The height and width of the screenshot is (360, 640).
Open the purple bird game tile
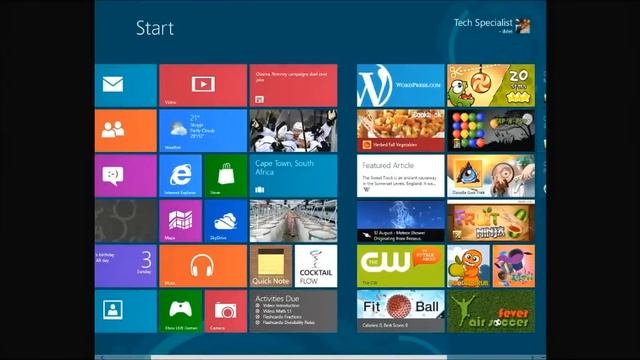(x=514, y=266)
